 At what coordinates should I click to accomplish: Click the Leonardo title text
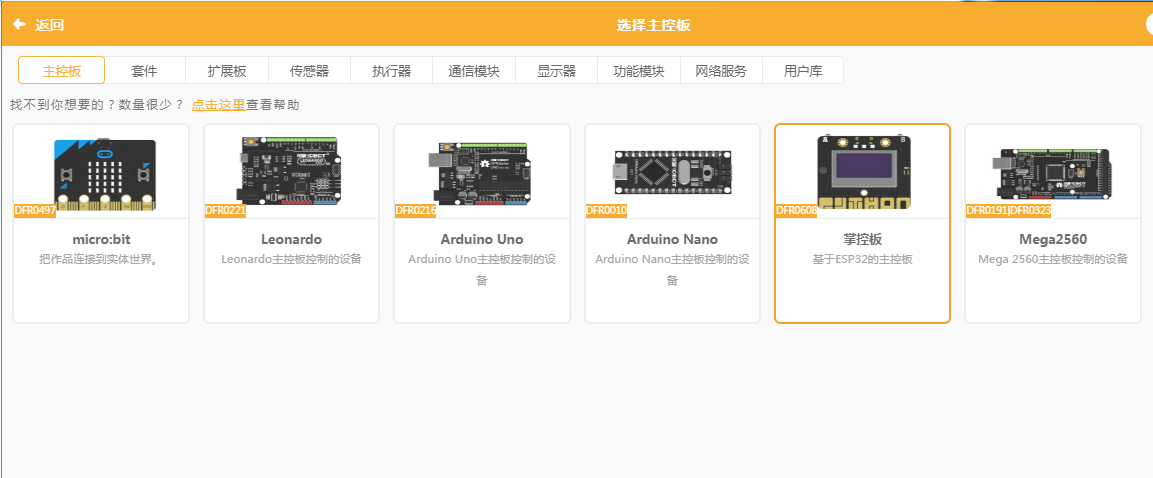[291, 239]
